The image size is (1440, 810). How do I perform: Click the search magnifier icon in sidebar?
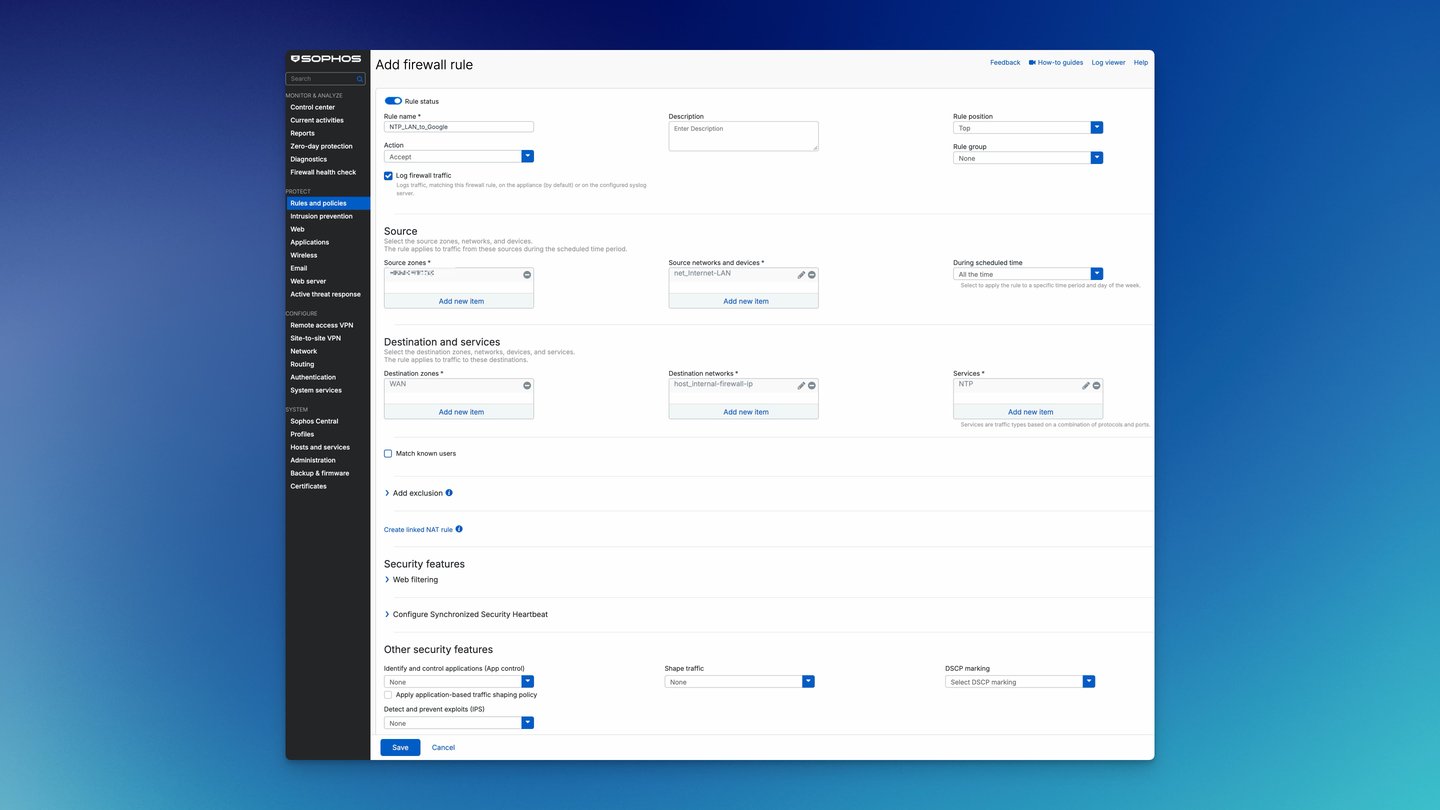tap(360, 78)
